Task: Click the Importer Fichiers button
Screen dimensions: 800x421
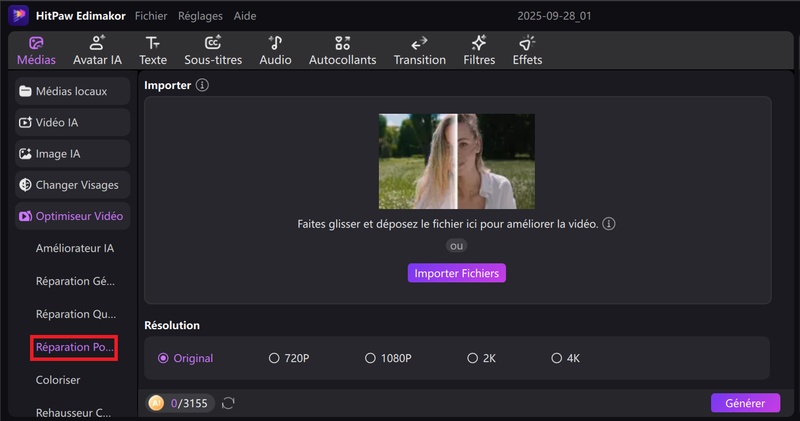Action: tap(457, 273)
